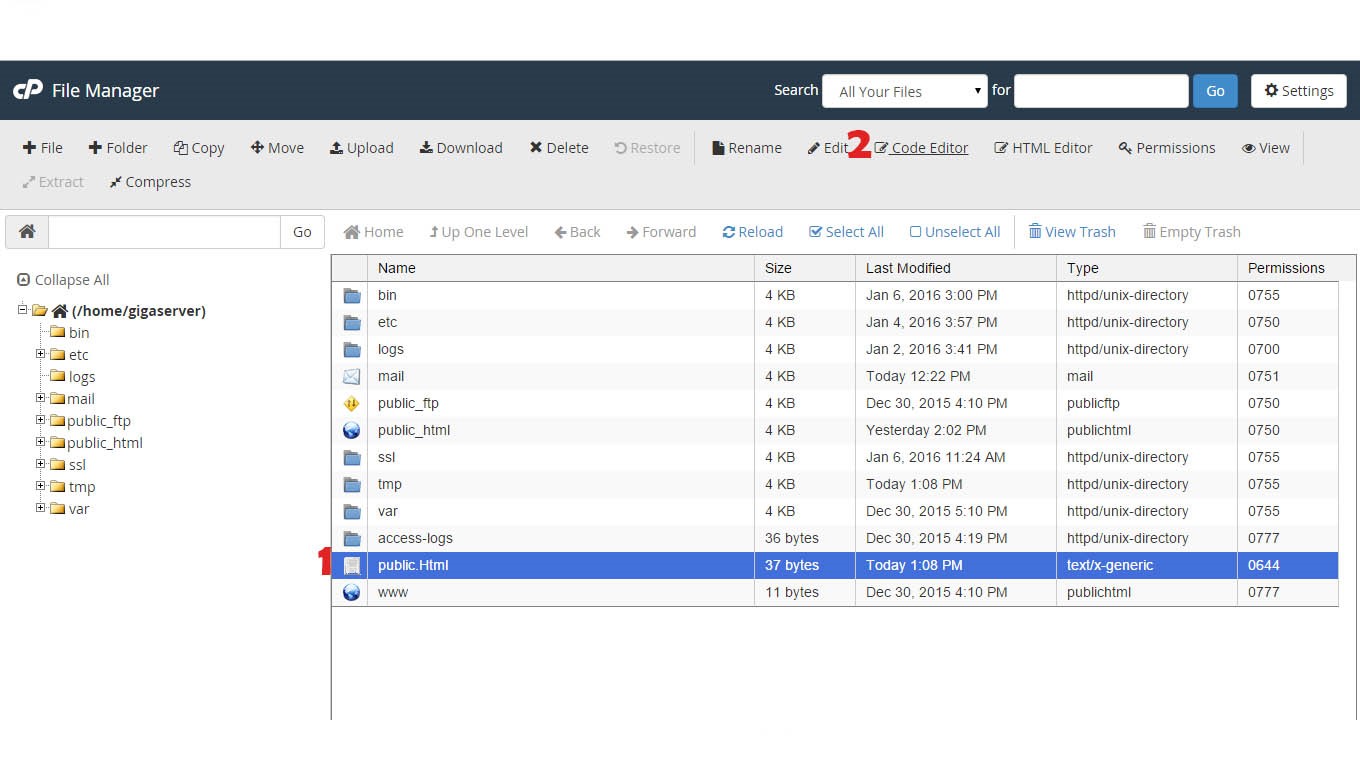Create a new file with File button
Viewport: 1360px width, 768px height.
tap(42, 148)
